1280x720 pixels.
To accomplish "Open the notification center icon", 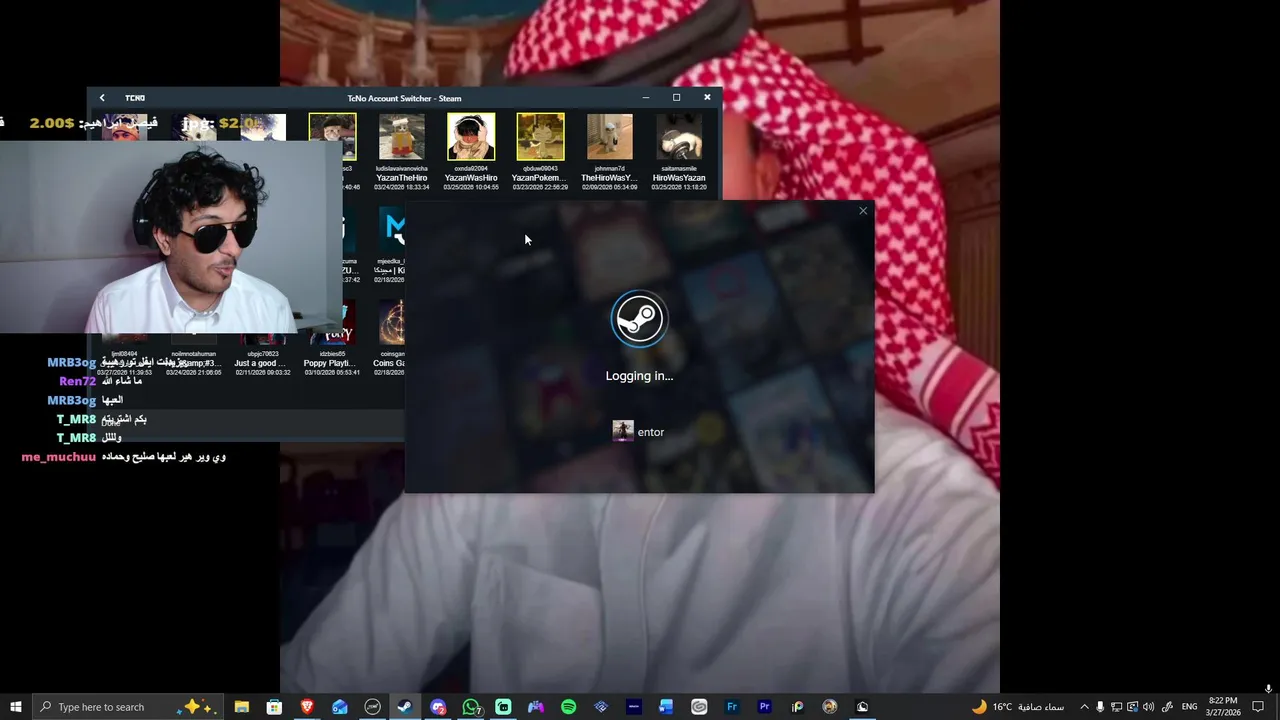I will click(1259, 707).
